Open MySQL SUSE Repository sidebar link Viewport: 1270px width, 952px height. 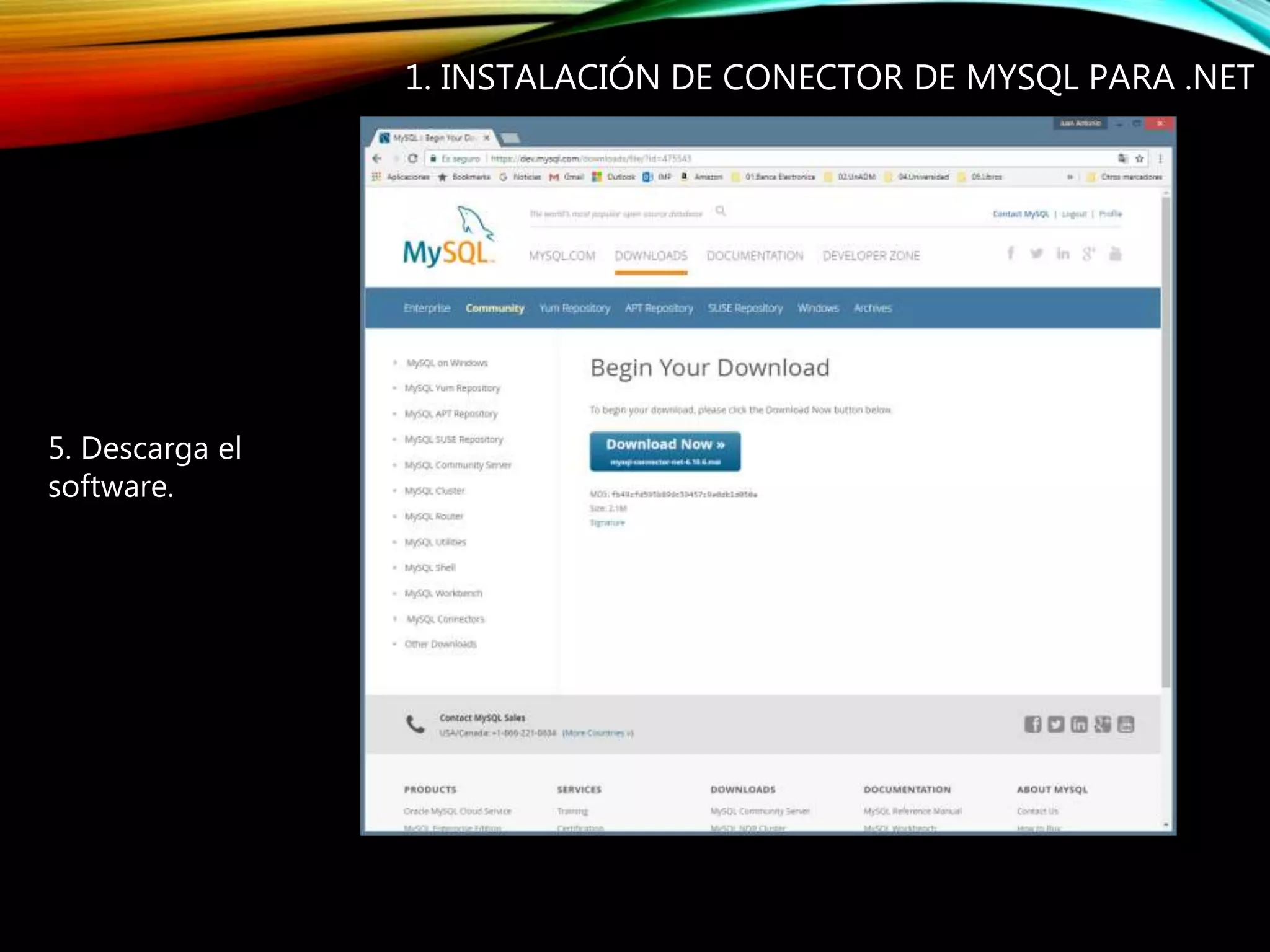[x=453, y=439]
